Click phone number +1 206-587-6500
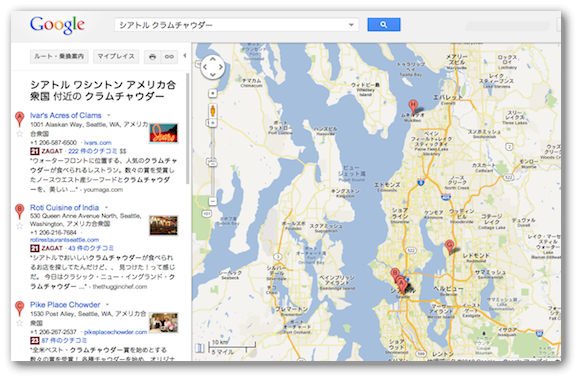 53,143
